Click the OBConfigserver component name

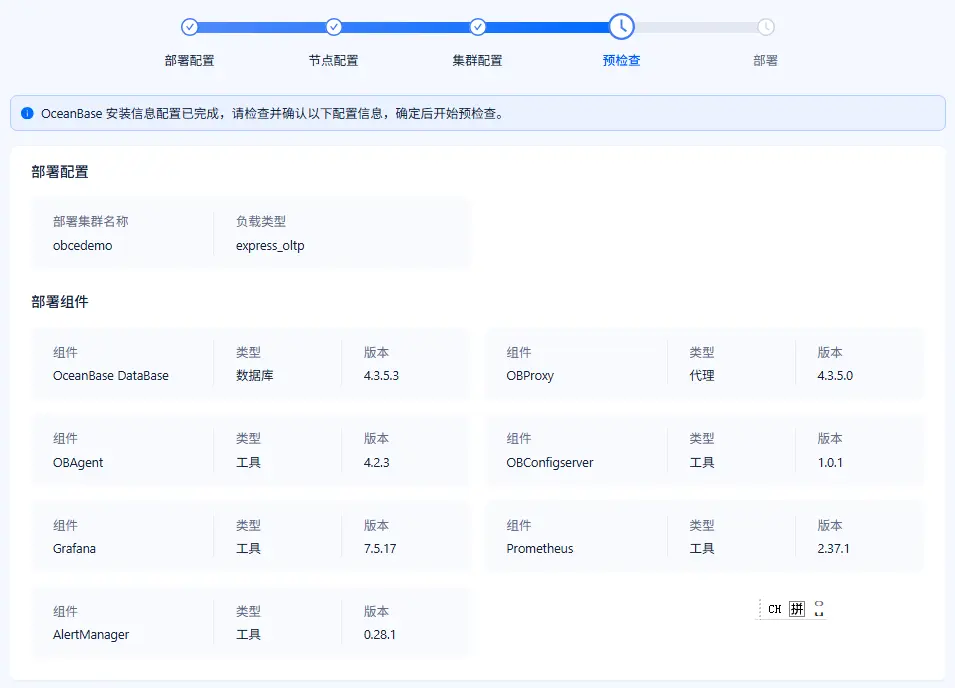[x=550, y=463]
